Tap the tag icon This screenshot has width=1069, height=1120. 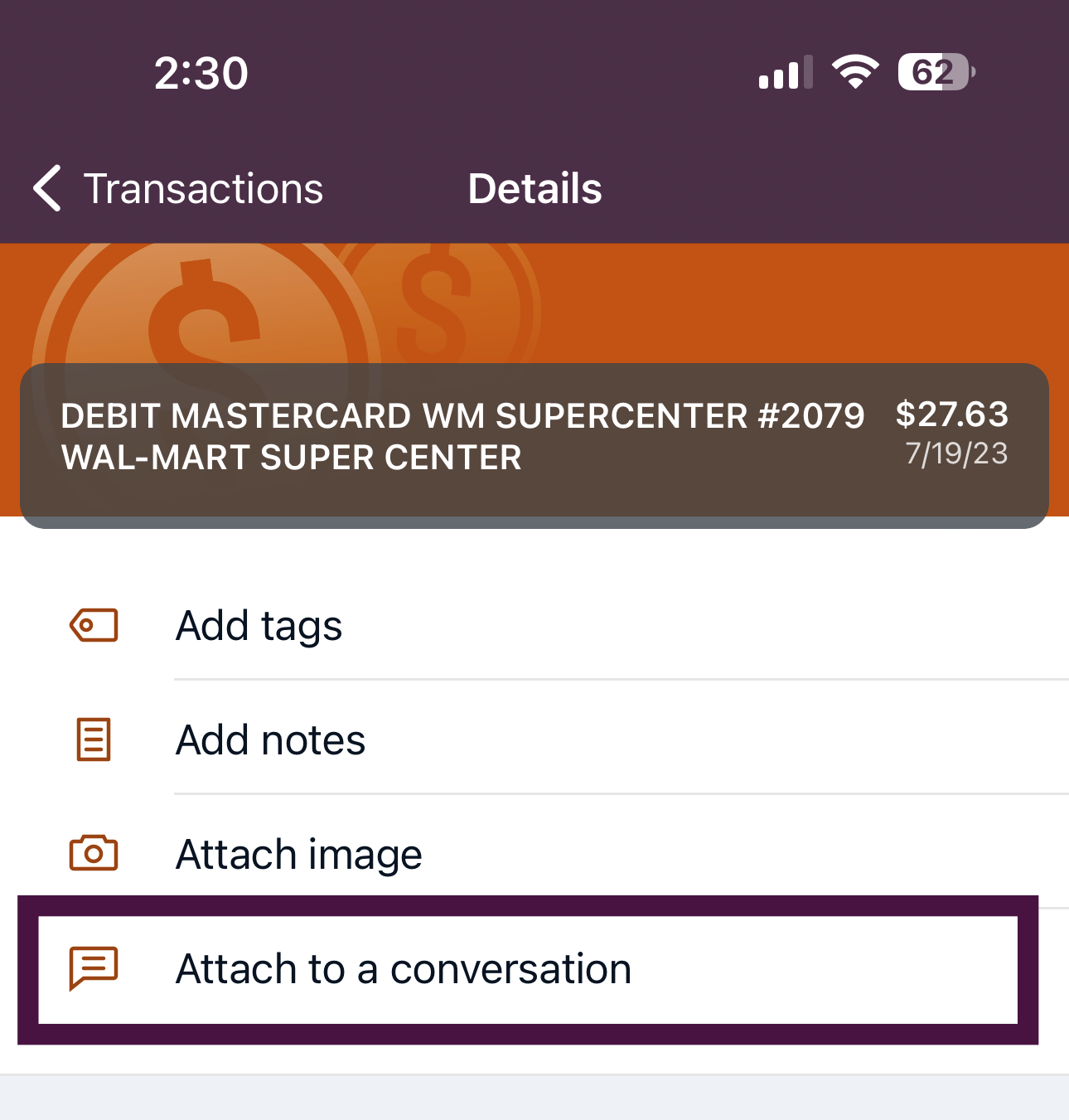click(x=94, y=625)
